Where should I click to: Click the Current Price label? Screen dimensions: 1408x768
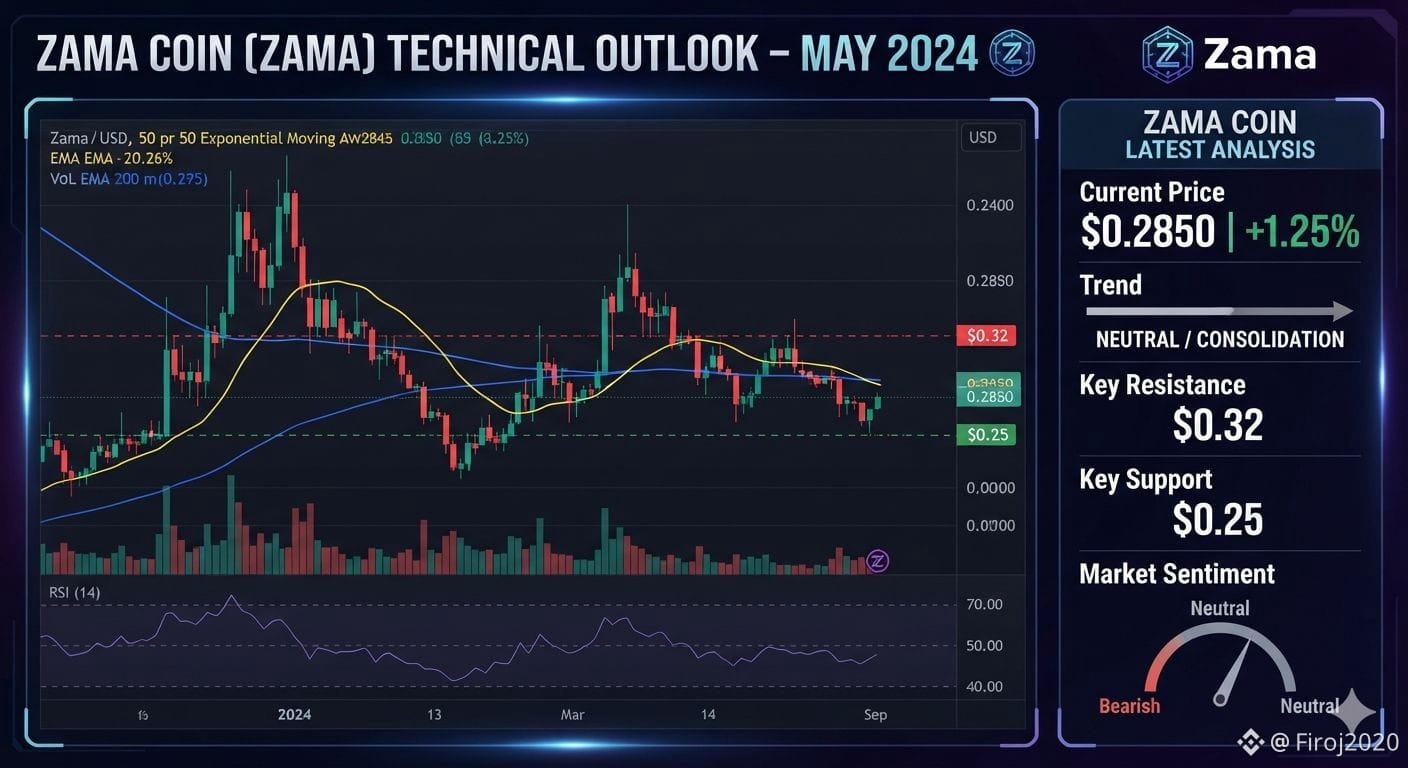1152,192
